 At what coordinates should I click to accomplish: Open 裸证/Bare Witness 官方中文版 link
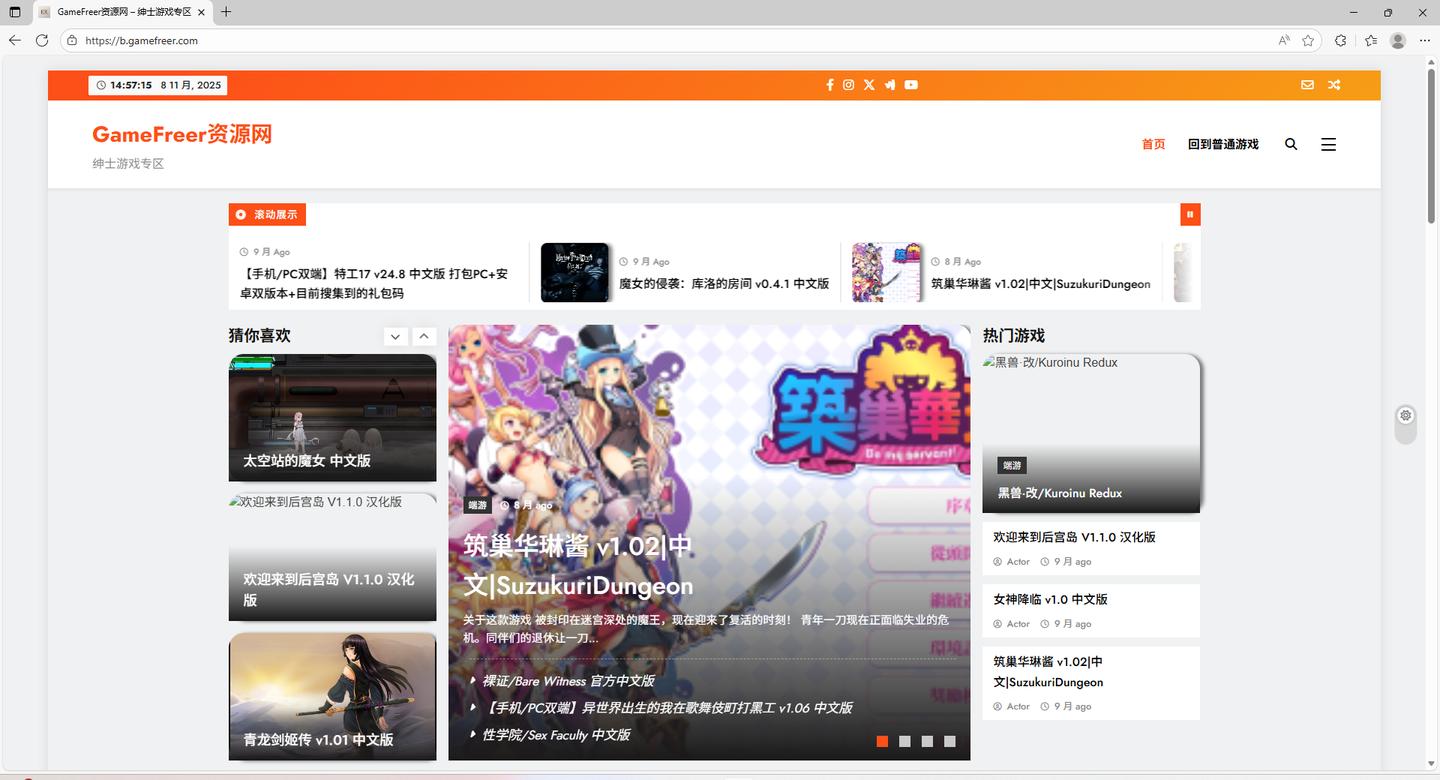point(568,681)
